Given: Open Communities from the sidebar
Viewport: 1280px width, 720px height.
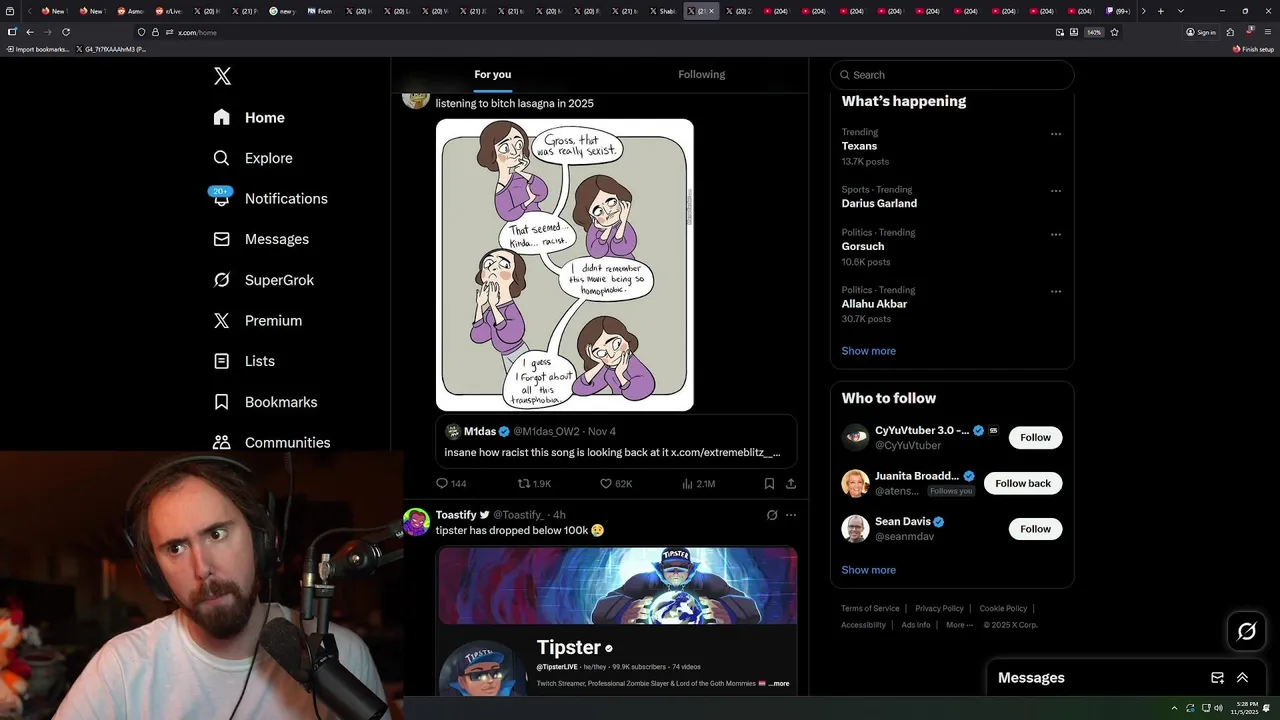Looking at the screenshot, I should 272,442.
